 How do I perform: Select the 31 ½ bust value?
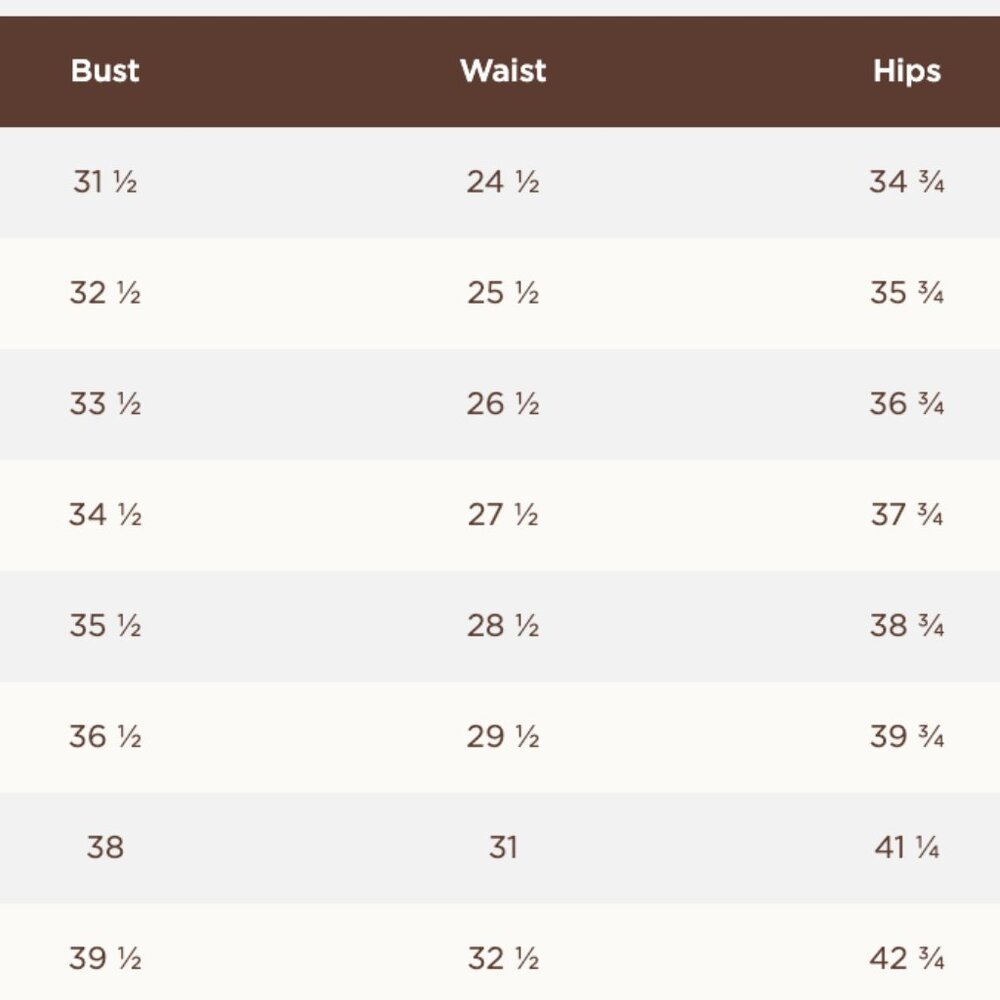(105, 182)
